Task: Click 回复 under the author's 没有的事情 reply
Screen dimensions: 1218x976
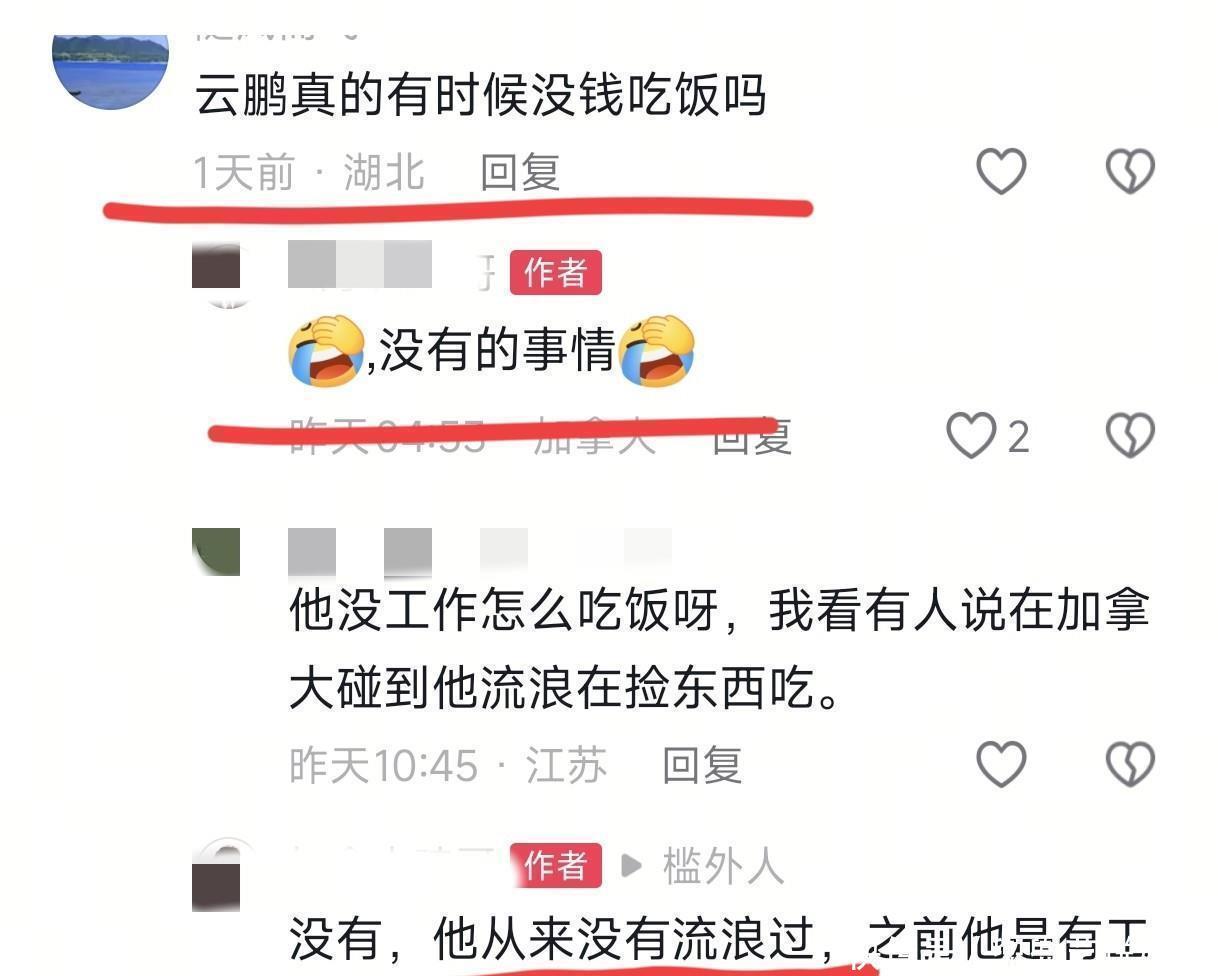Action: point(752,438)
